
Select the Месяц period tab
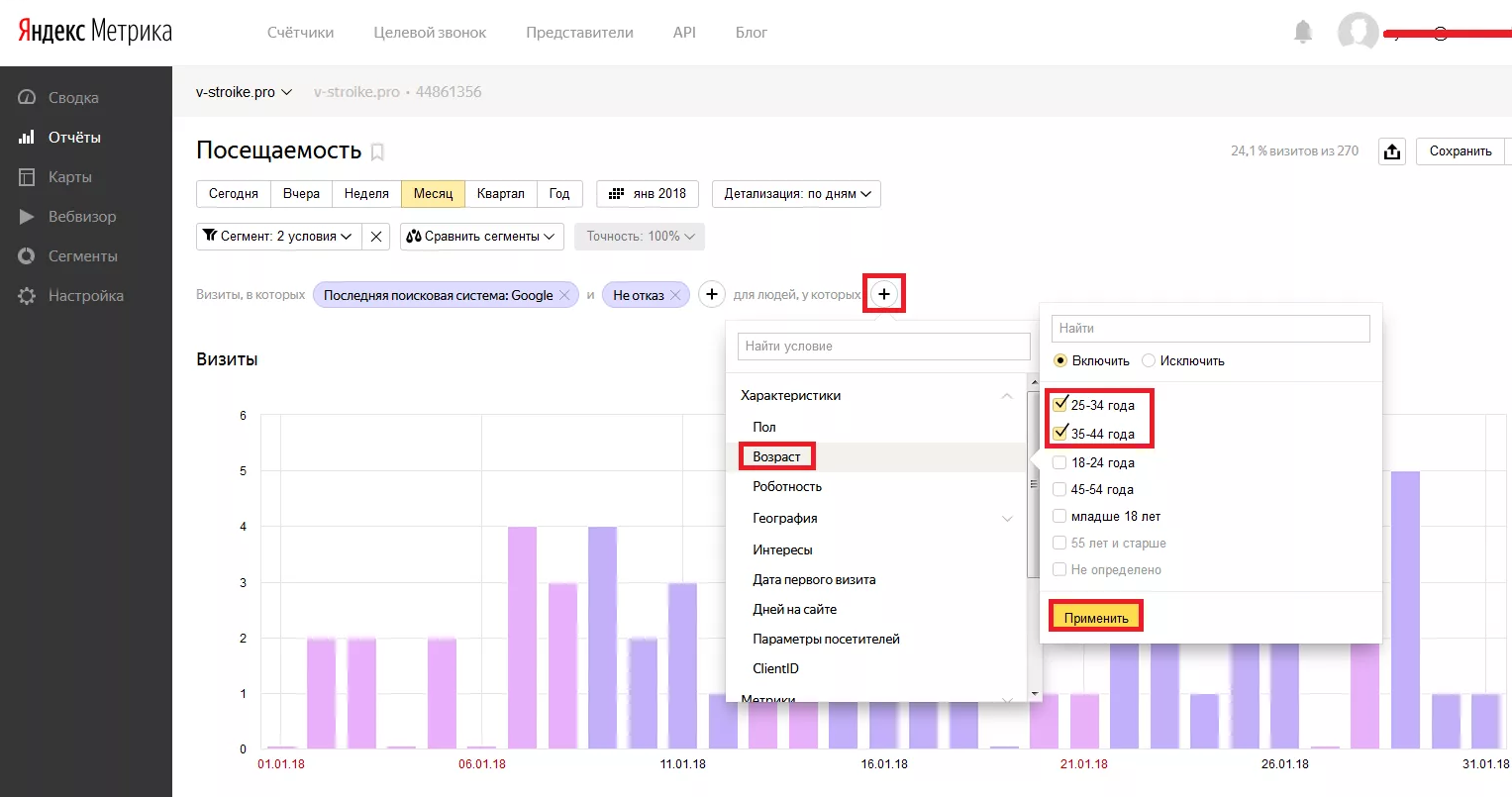433,194
